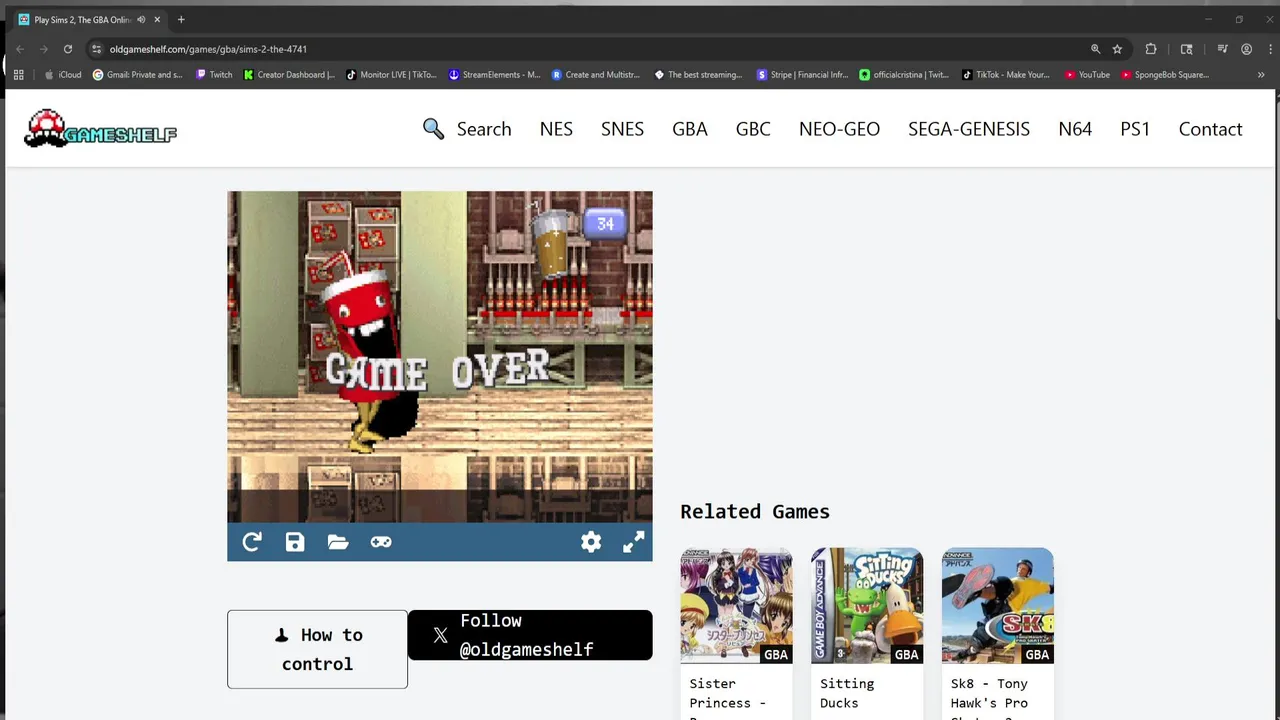Open Monitor LIVE TikTok bookmark

[392, 75]
